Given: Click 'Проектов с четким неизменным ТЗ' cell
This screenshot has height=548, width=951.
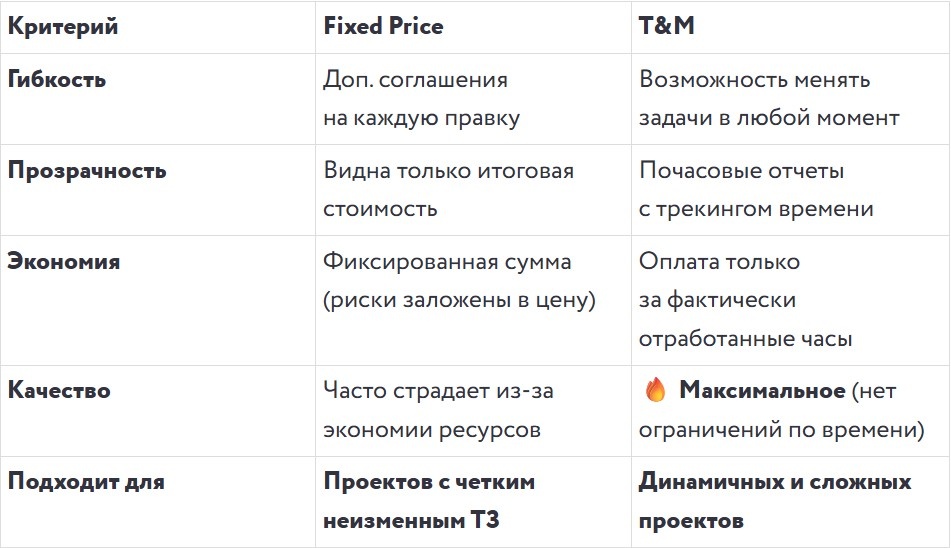Looking at the screenshot, I should pyautogui.click(x=429, y=501).
